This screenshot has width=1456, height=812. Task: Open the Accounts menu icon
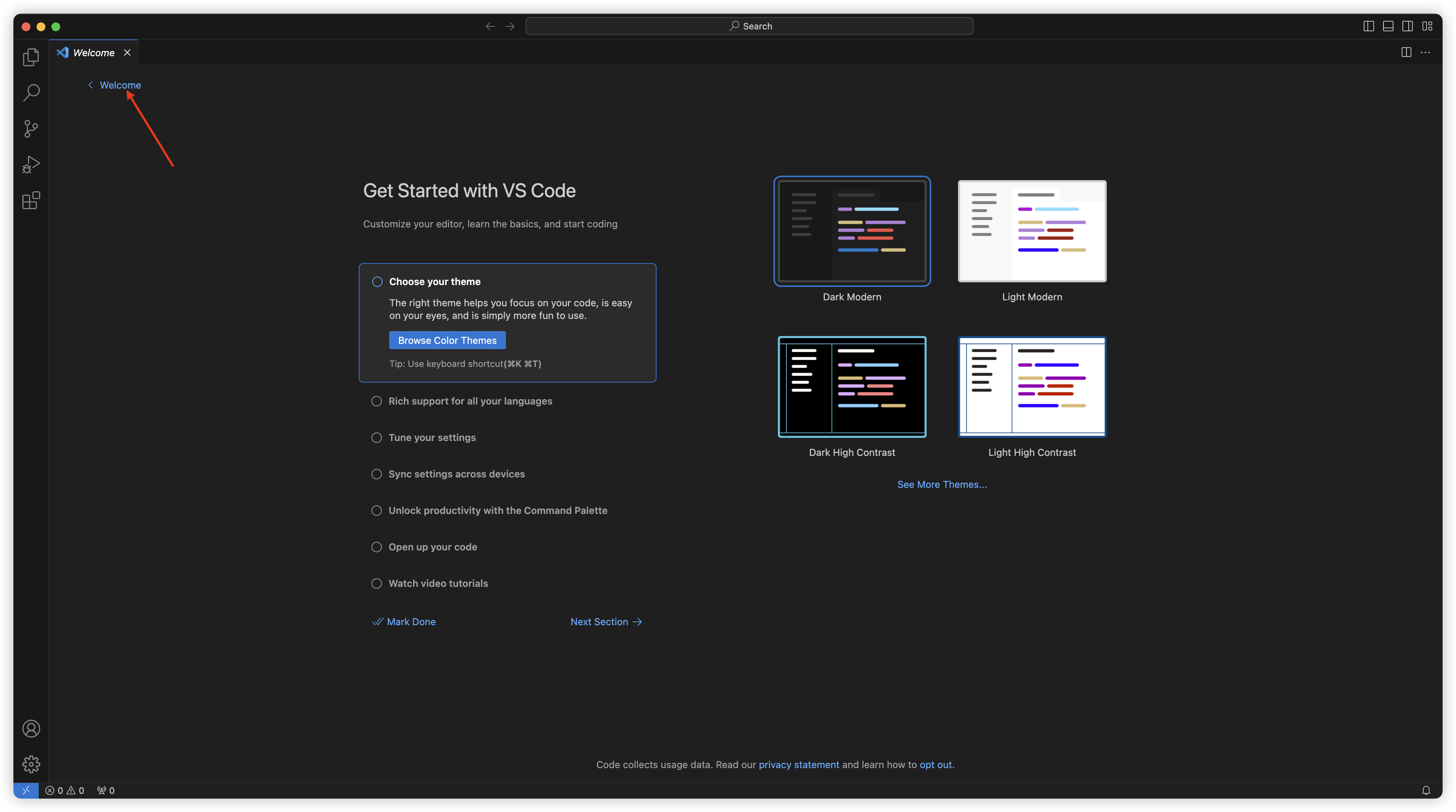click(31, 728)
